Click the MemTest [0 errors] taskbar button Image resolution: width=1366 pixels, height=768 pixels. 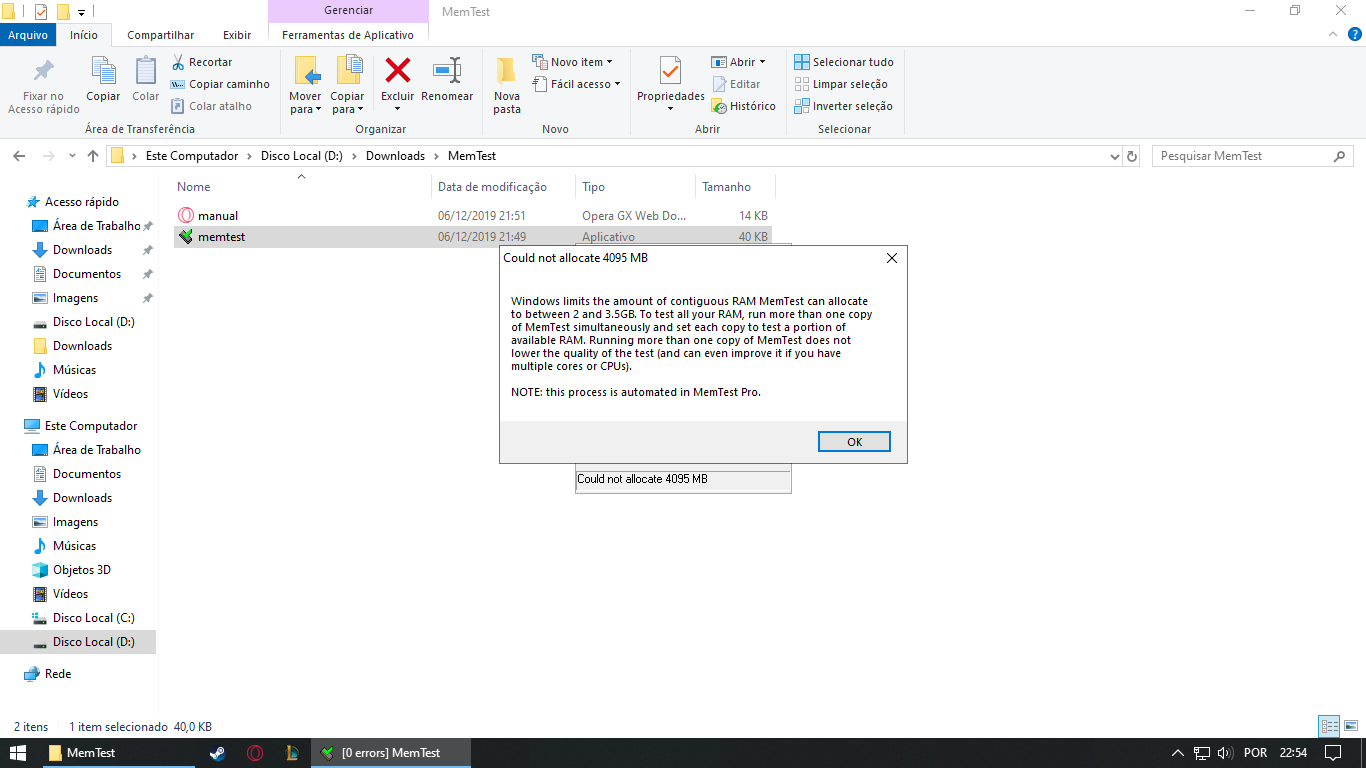[x=390, y=753]
